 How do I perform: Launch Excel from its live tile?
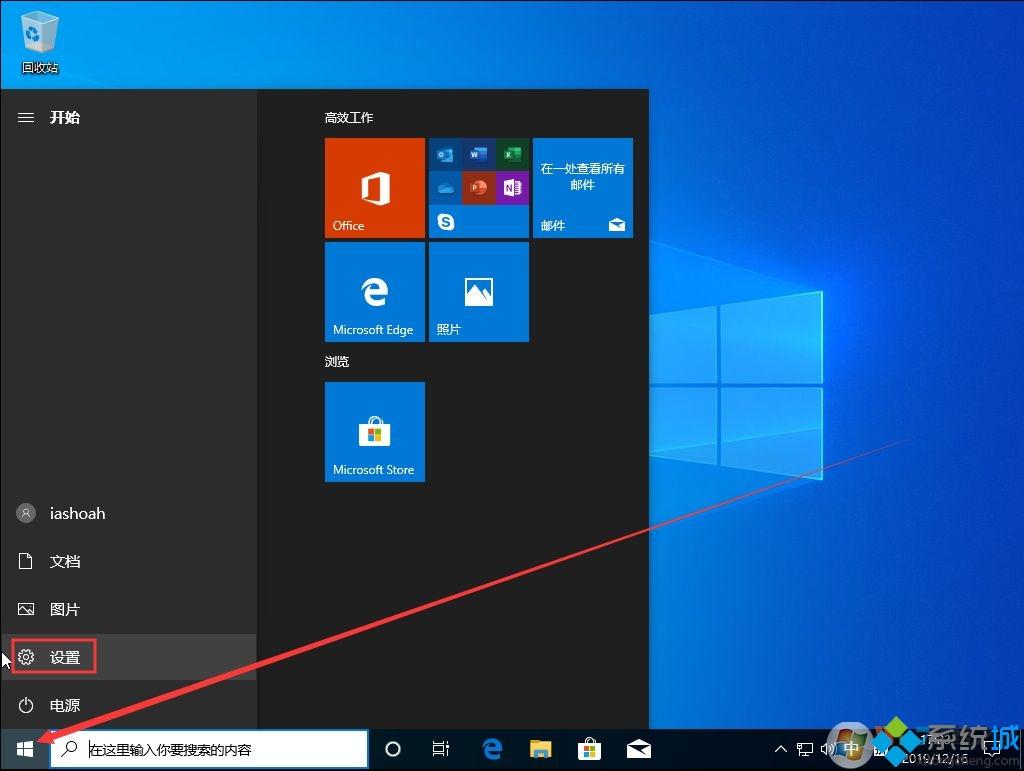pos(512,155)
